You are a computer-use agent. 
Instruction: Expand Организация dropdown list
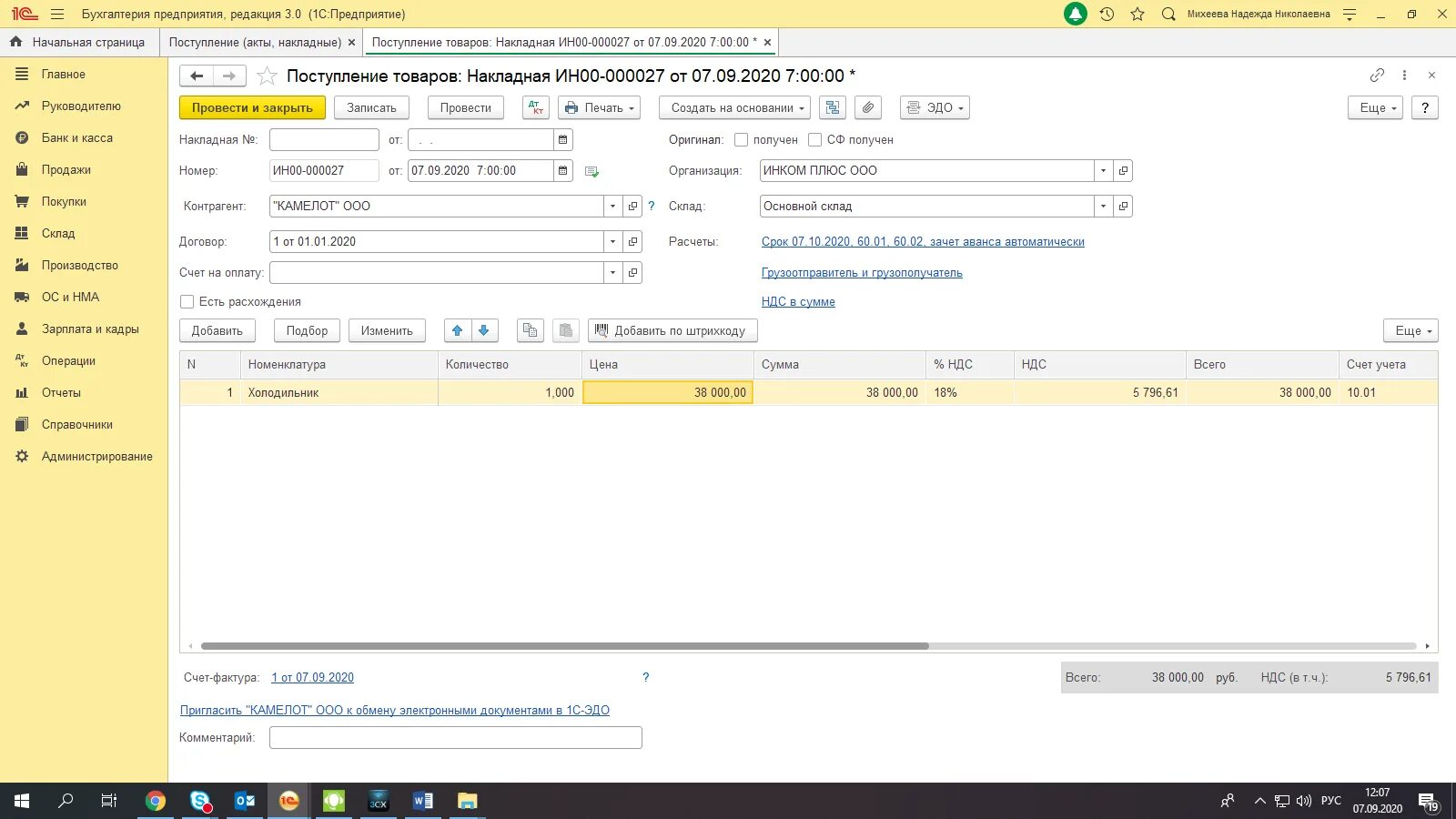[x=1103, y=171]
